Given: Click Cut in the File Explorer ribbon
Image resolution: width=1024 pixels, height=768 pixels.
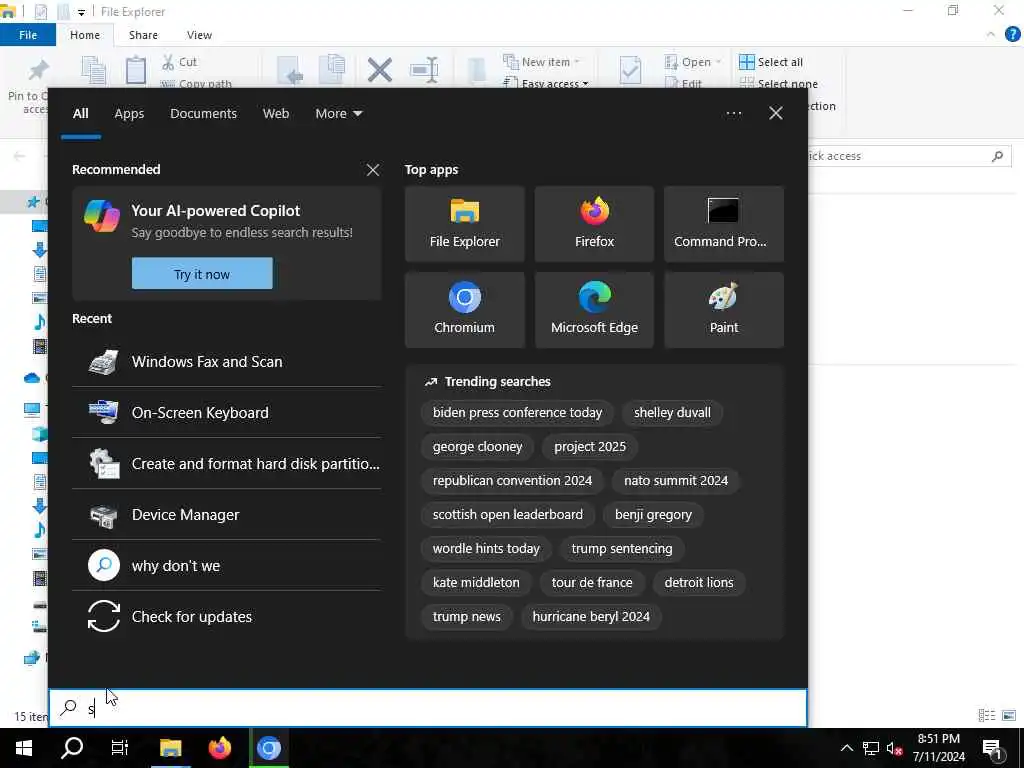Looking at the screenshot, I should (x=180, y=62).
